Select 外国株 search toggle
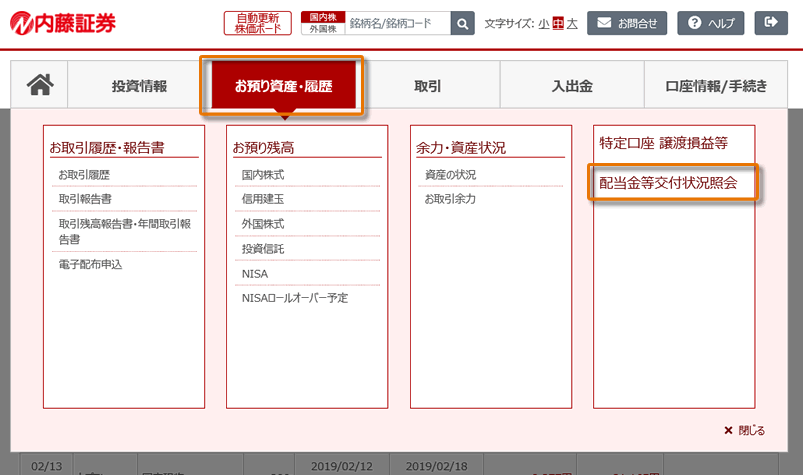Screen dimensions: 803x475 [322, 29]
